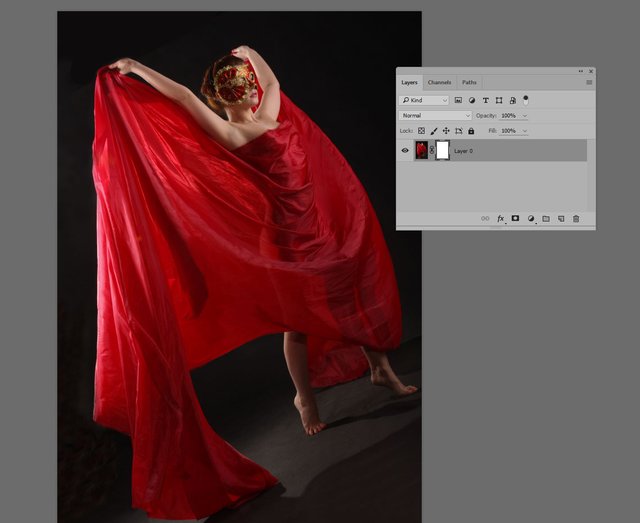This screenshot has height=523, width=640.
Task: Open the Layers panel options menu
Action: coord(589,82)
